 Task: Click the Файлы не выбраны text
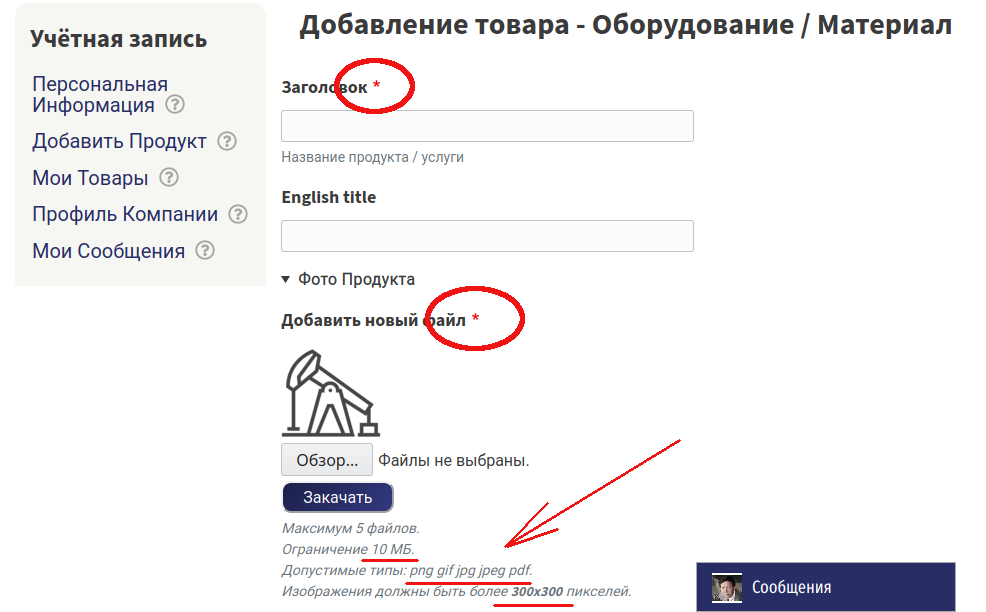pyautogui.click(x=453, y=460)
